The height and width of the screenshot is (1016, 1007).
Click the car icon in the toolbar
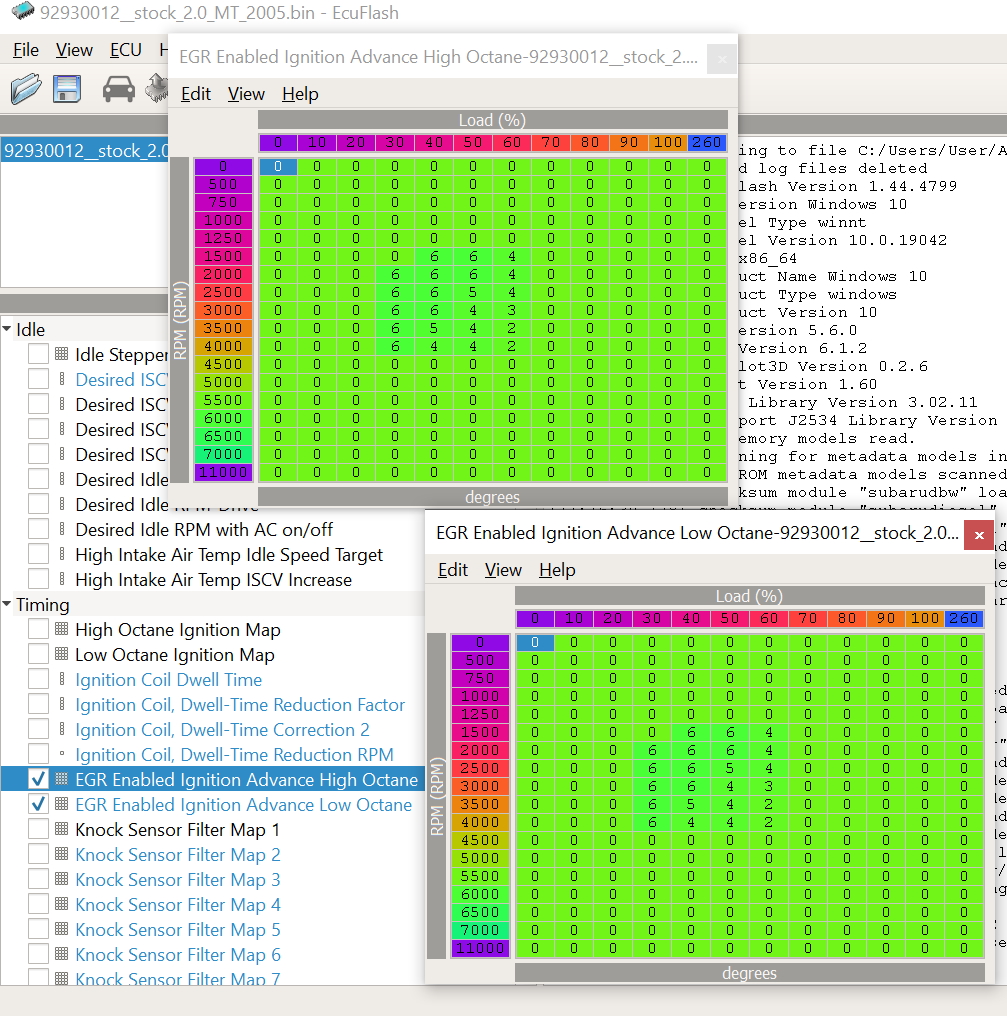point(119,89)
